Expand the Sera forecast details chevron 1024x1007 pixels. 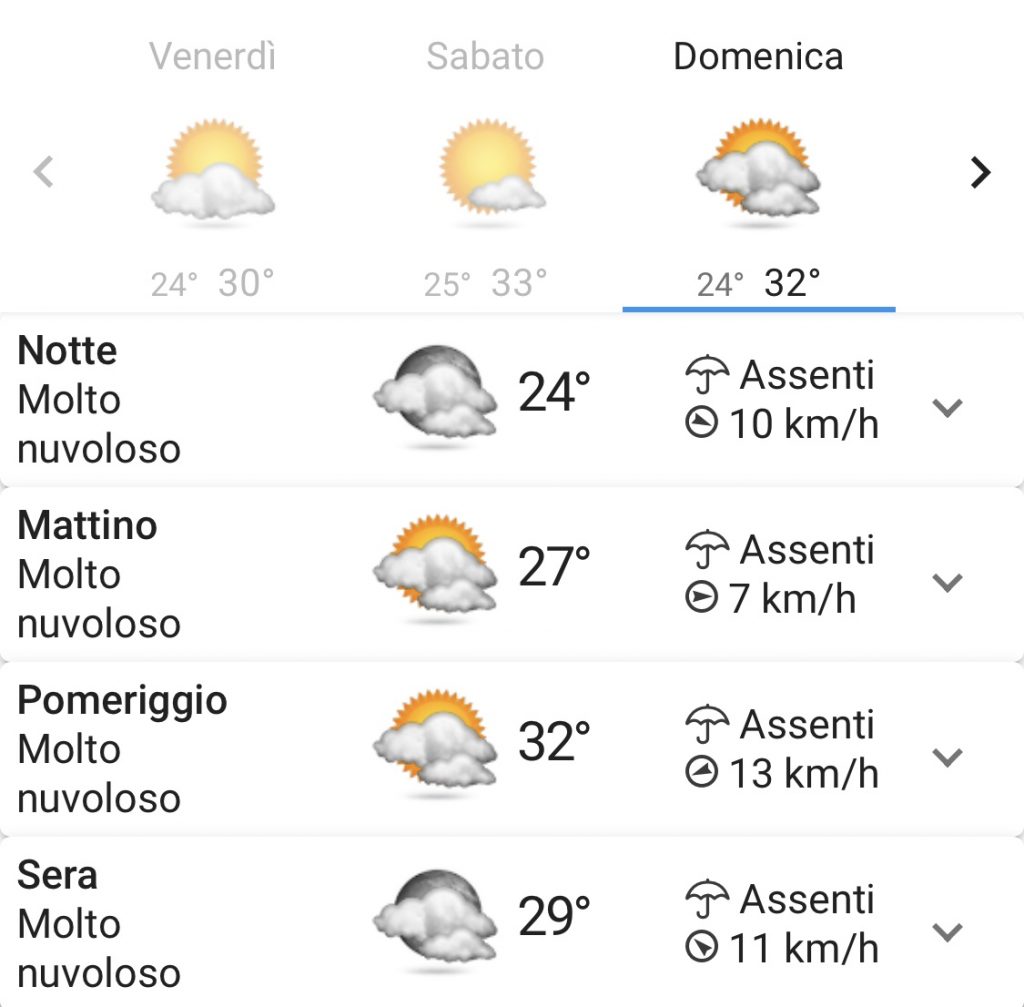point(947,932)
